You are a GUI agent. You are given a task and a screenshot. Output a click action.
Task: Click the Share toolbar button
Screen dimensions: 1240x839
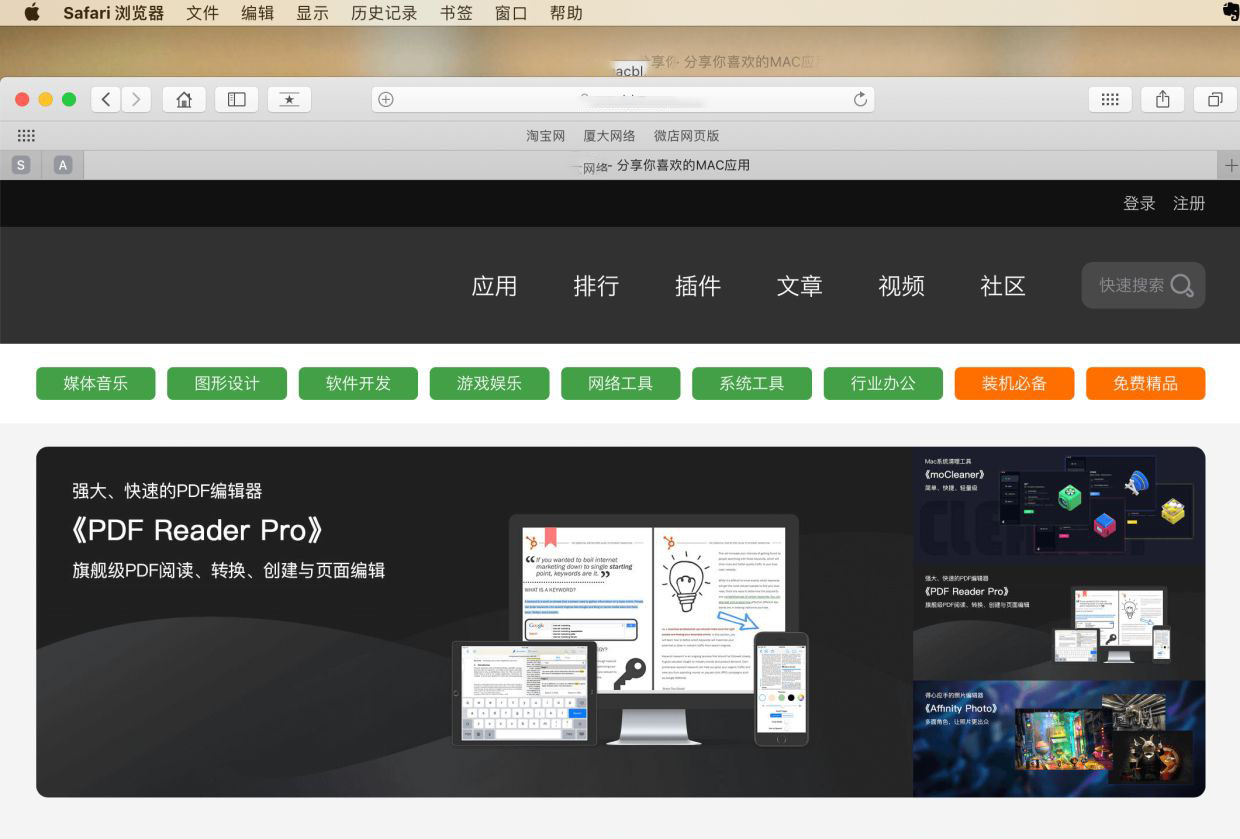tap(1162, 99)
